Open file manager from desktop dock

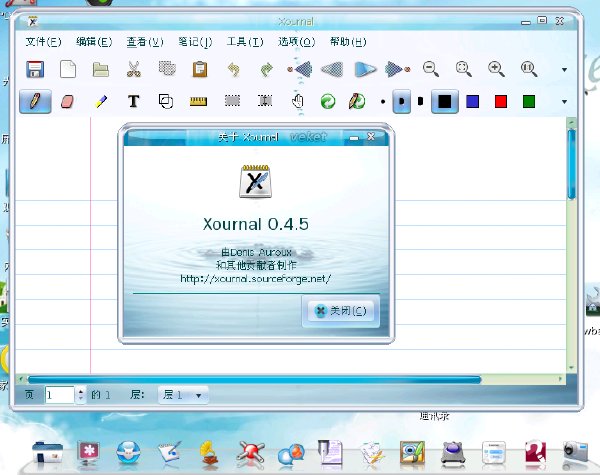[x=47, y=453]
